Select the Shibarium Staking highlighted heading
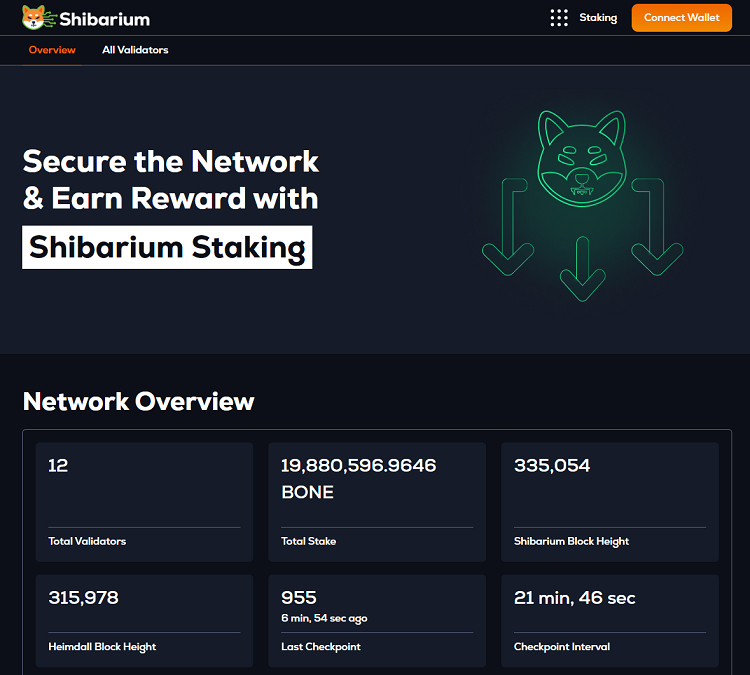Screen dimensions: 750x675 coord(167,247)
